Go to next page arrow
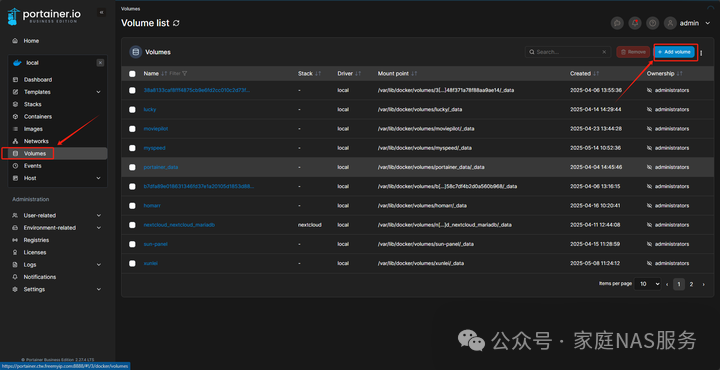Viewport: 720px width, 370px height. (703, 285)
